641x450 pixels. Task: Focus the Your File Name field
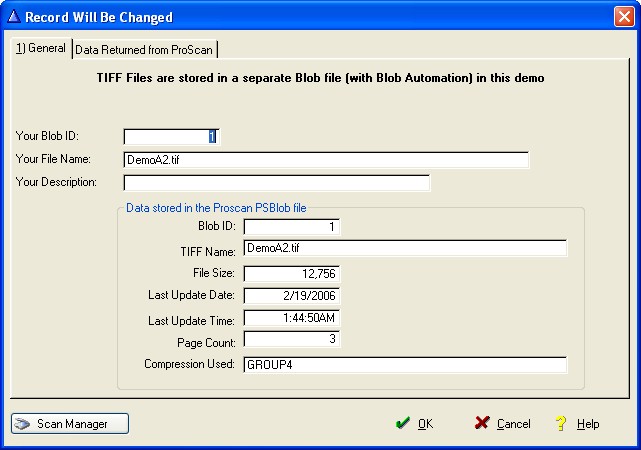click(326, 160)
